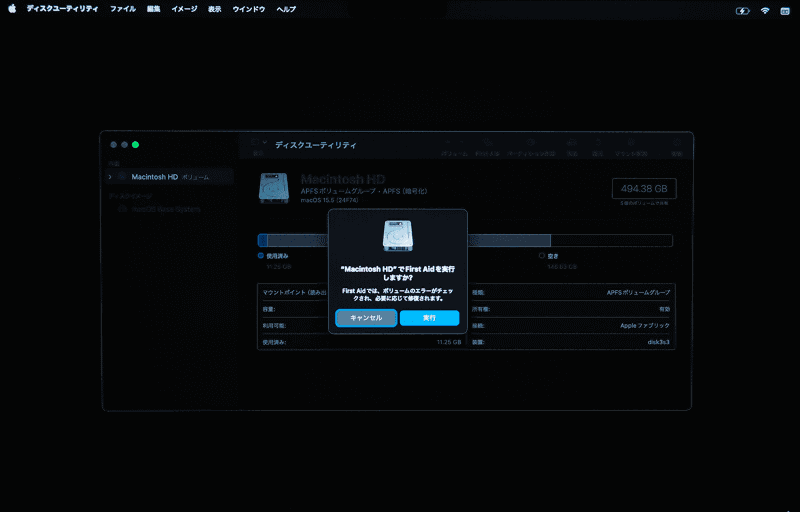Click the input source icon in menu bar
This screenshot has width=800, height=512.
click(785, 11)
